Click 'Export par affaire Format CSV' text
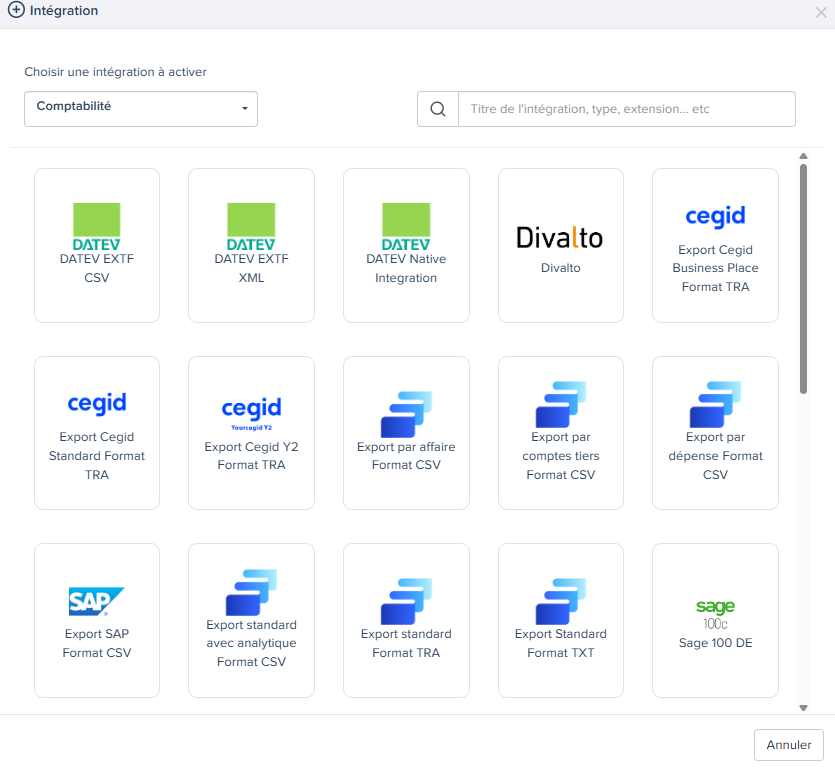Viewport: 835px width, 769px height. [x=406, y=456]
